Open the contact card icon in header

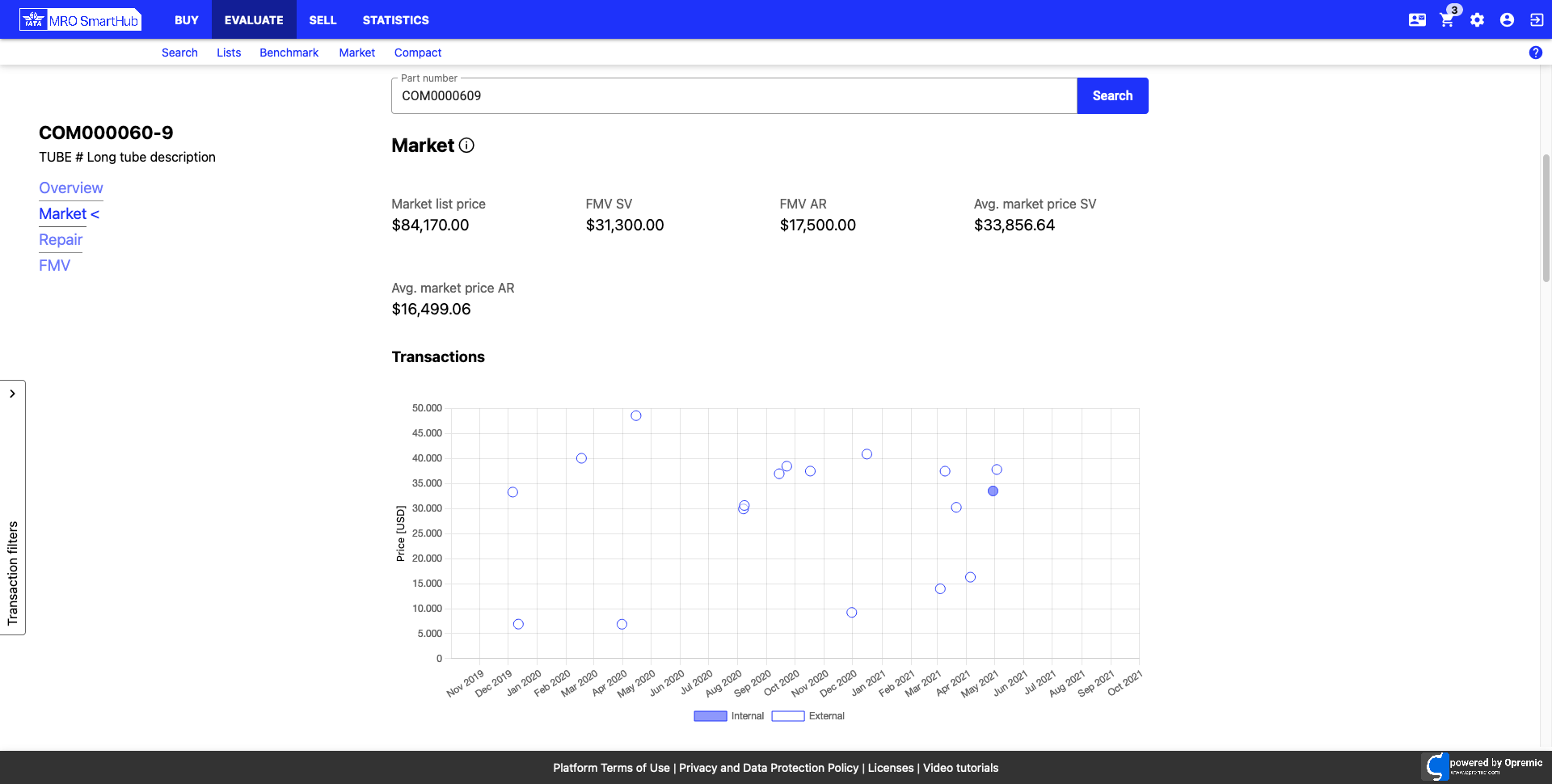pyautogui.click(x=1417, y=20)
